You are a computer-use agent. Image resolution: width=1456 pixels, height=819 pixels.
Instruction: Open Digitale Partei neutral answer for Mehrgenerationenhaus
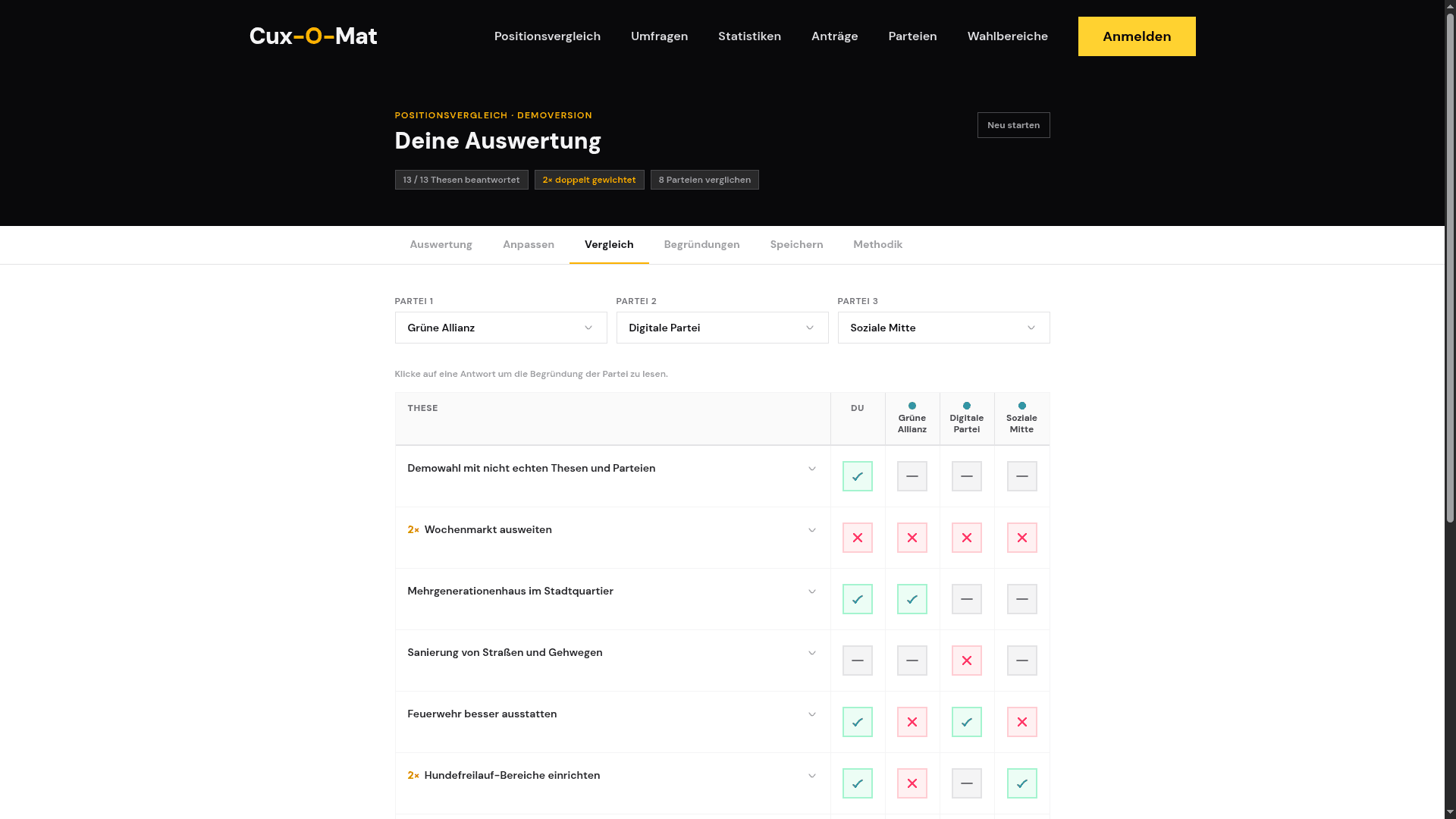click(x=966, y=599)
